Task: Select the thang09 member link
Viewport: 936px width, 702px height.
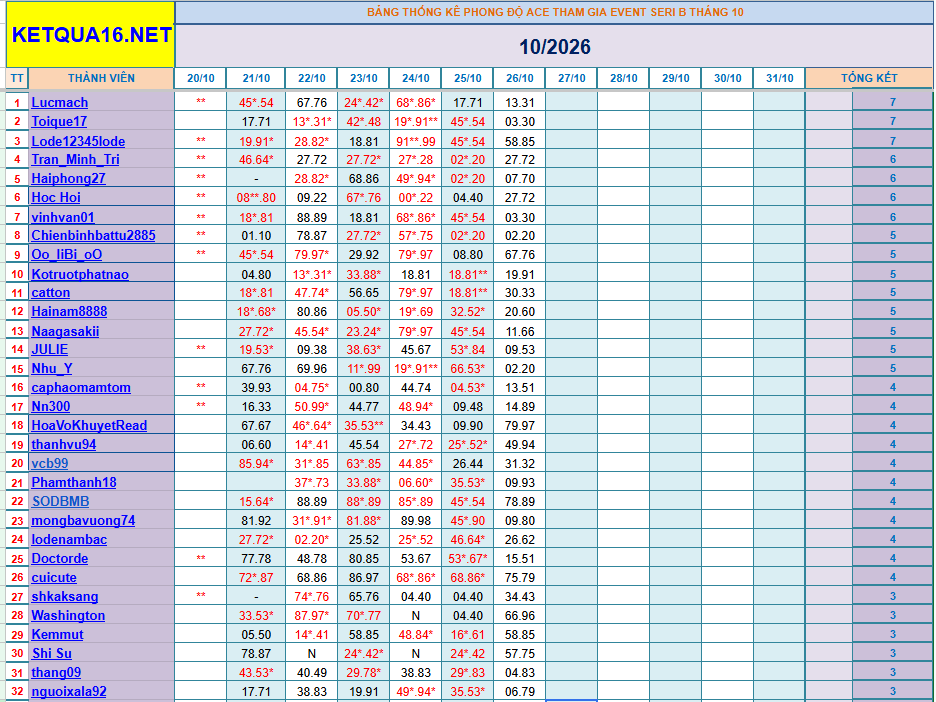Action: [56, 673]
